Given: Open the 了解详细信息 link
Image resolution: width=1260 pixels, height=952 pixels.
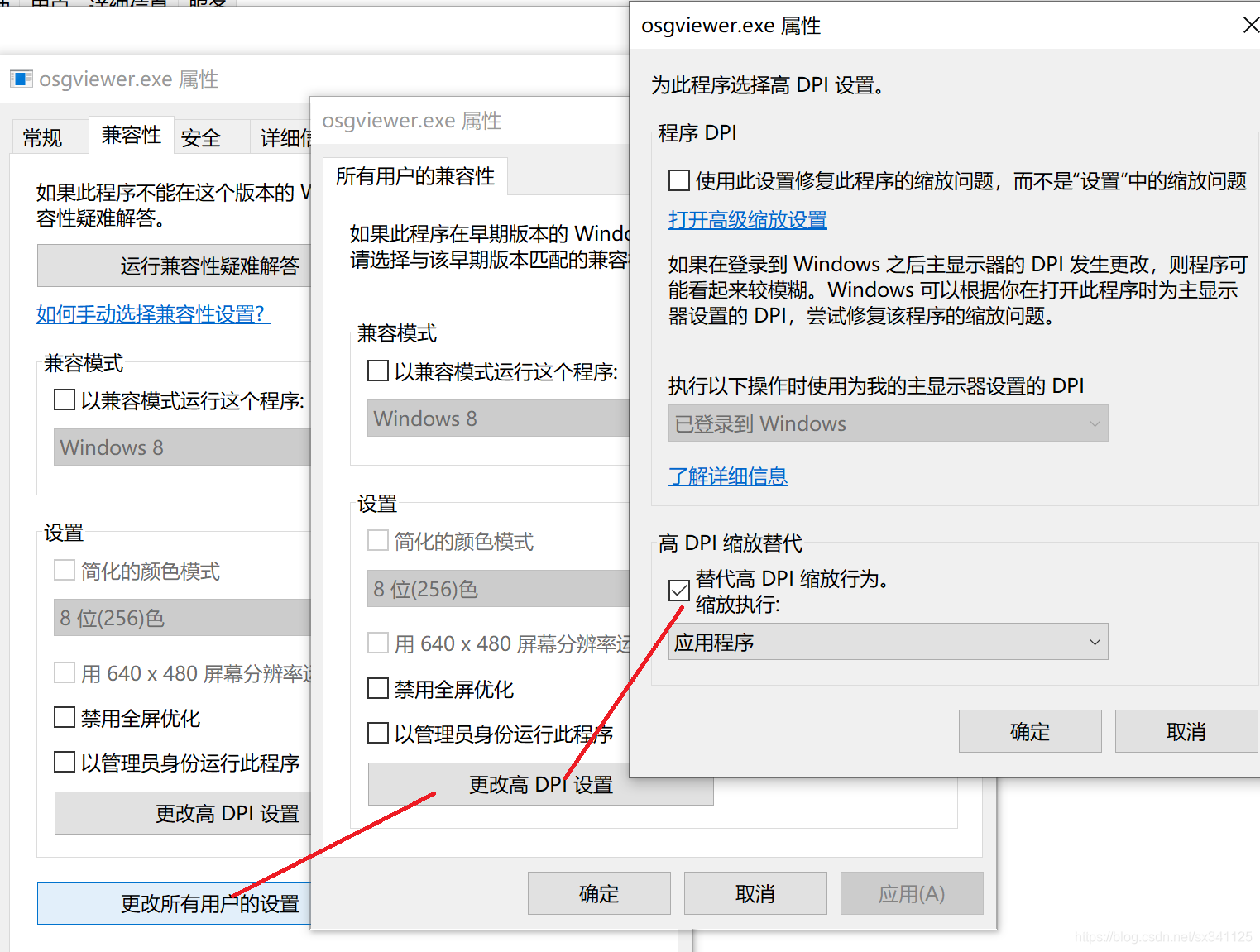Looking at the screenshot, I should [728, 476].
